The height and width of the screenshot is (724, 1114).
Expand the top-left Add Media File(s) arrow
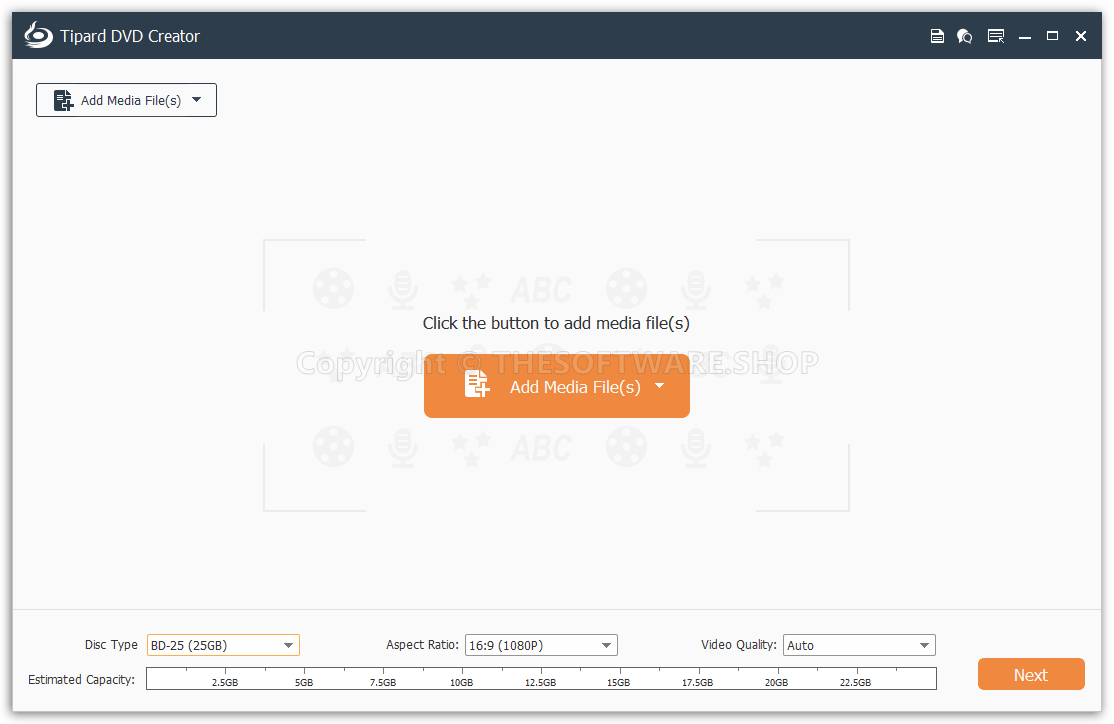197,100
